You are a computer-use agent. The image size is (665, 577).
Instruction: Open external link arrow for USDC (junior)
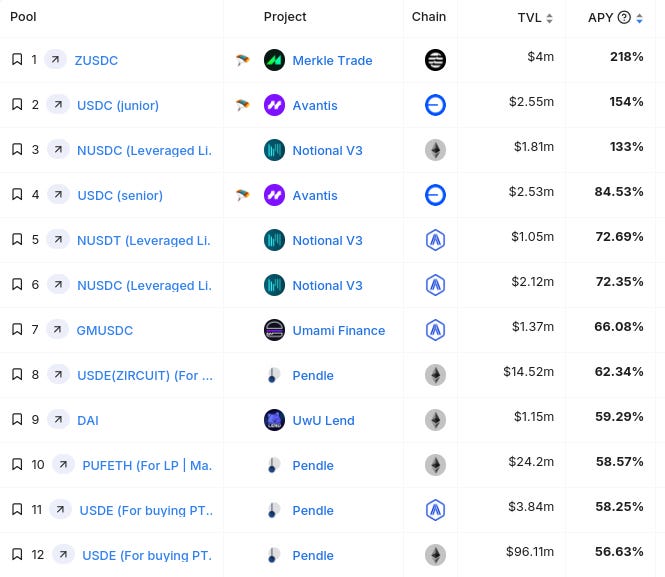(x=58, y=104)
